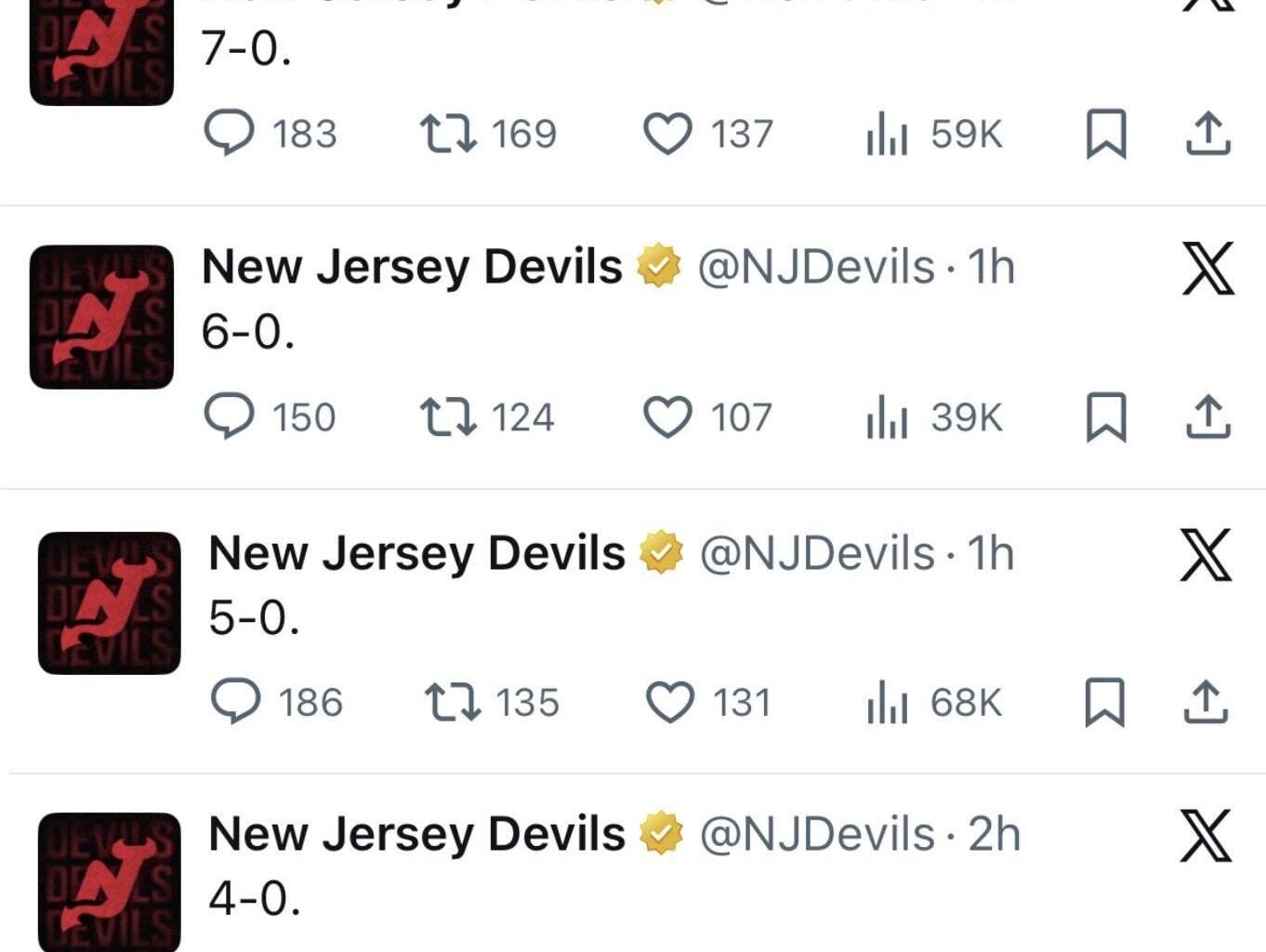The height and width of the screenshot is (952, 1266).
Task: Open the X logo menu on 6-0 tweet
Action: coord(1207,269)
